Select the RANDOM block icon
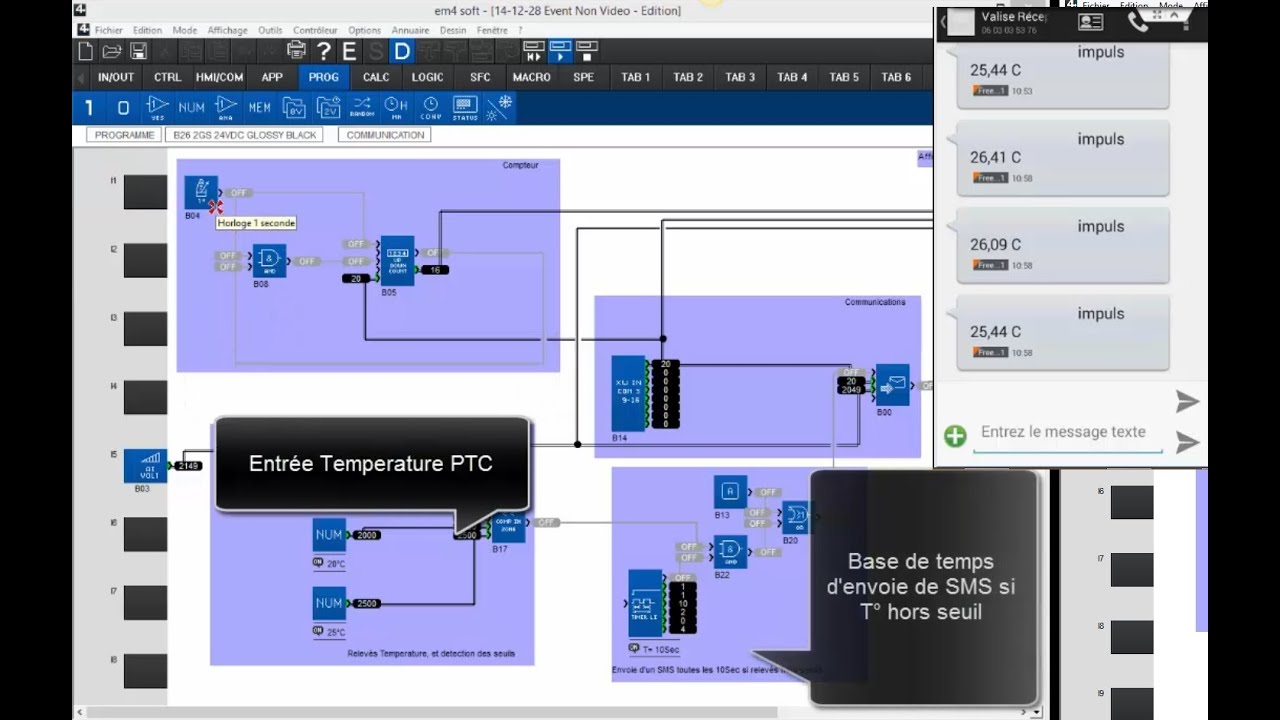Viewport: 1280px width, 720px height. [362, 107]
